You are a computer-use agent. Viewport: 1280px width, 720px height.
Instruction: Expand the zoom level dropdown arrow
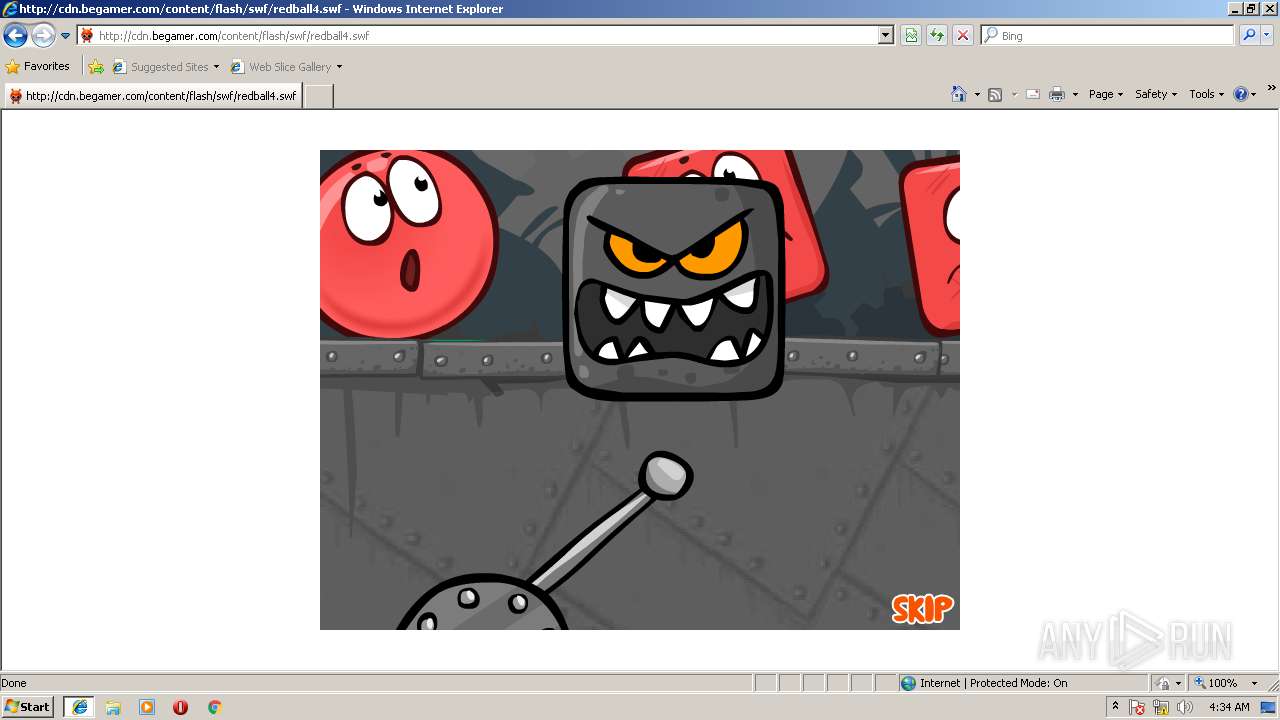point(1254,683)
